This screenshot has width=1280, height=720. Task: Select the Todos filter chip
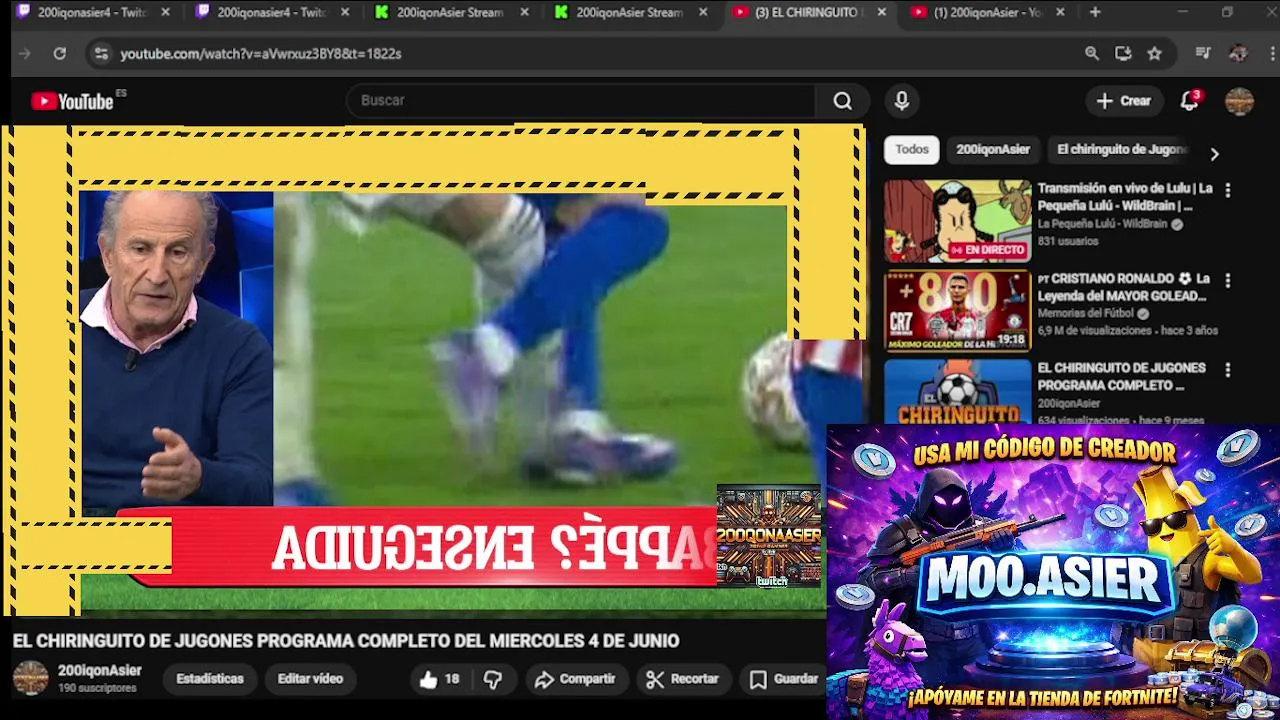point(911,149)
